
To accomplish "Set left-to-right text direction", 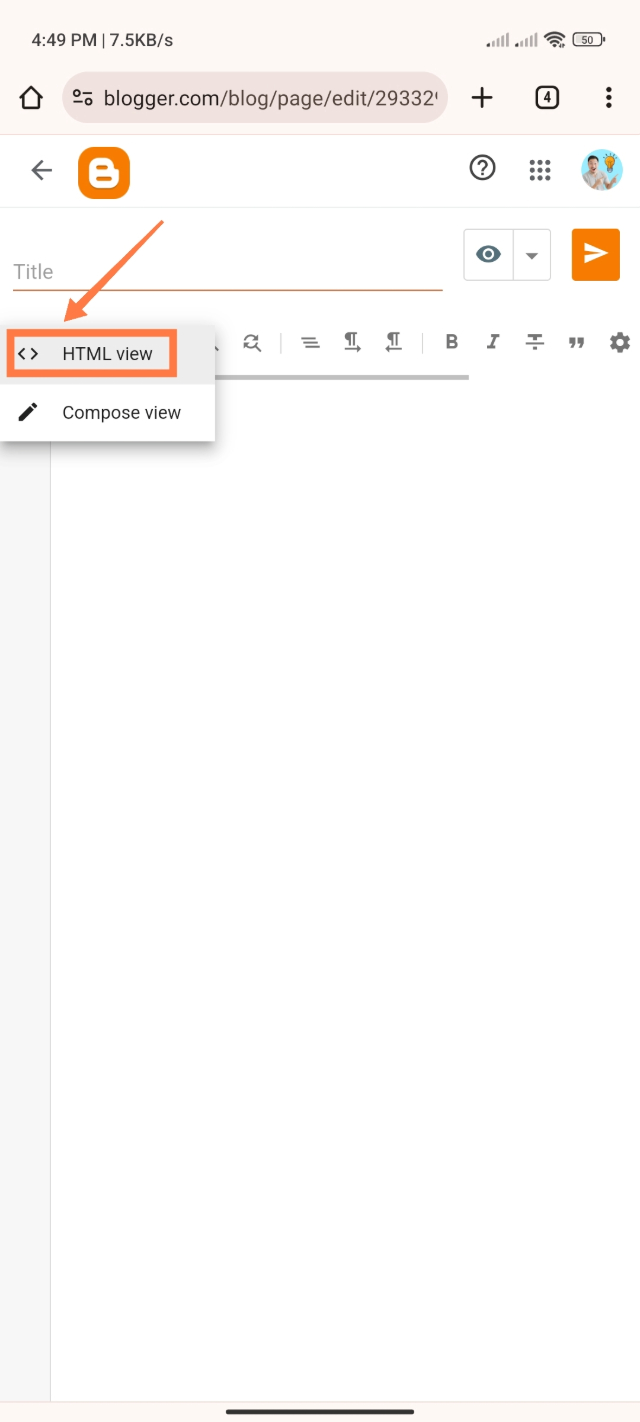I will (352, 343).
